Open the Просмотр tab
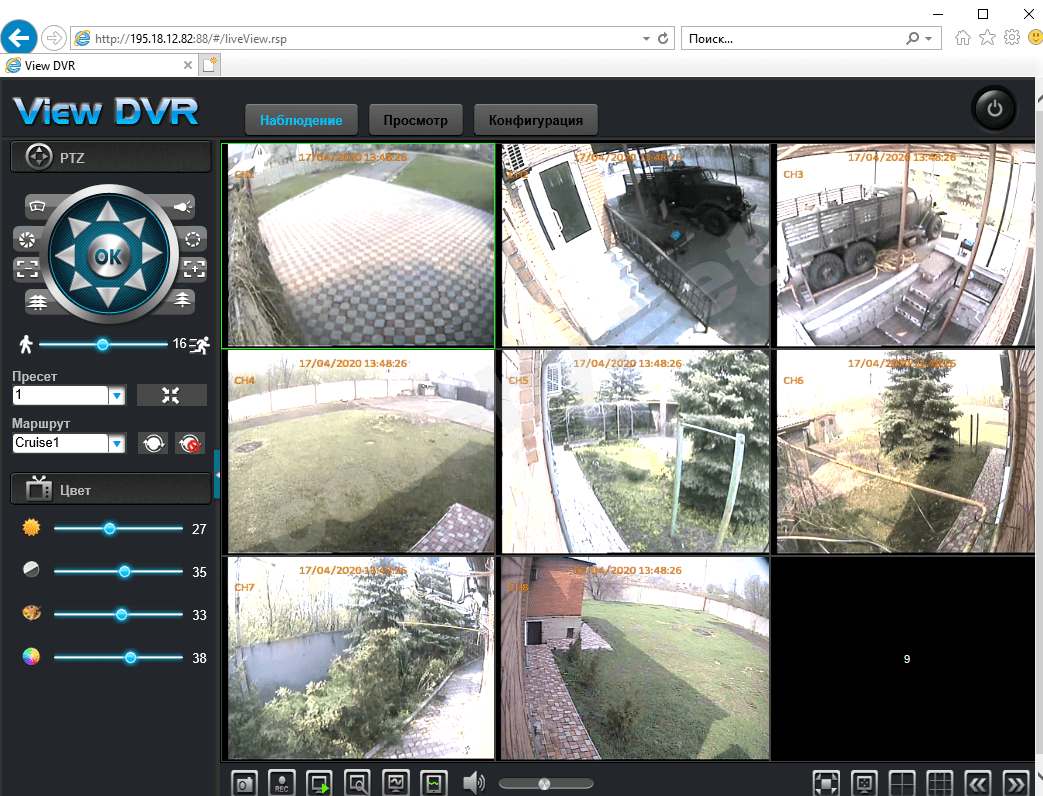Image resolution: width=1043 pixels, height=796 pixels. coord(415,121)
